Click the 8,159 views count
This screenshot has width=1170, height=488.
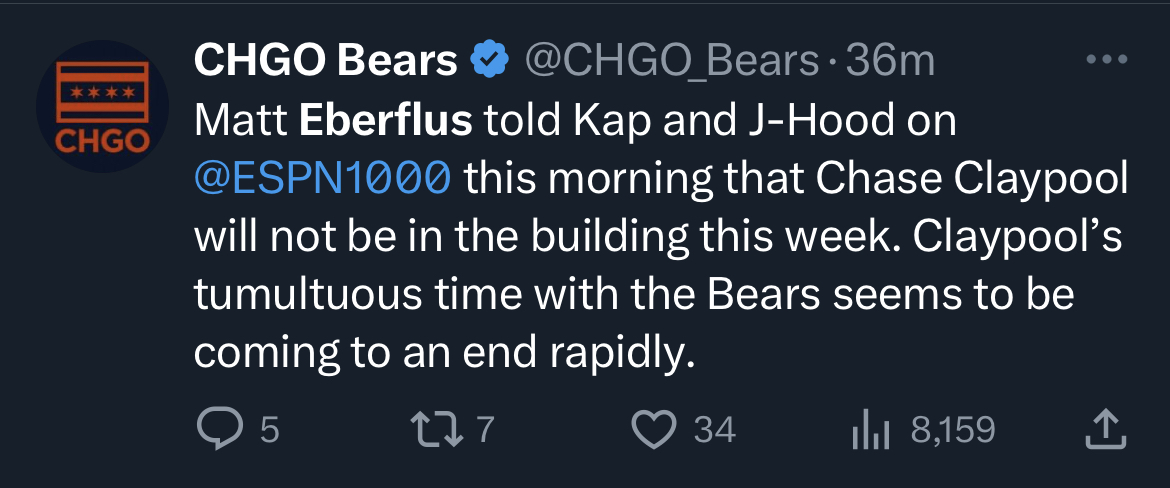click(x=953, y=431)
